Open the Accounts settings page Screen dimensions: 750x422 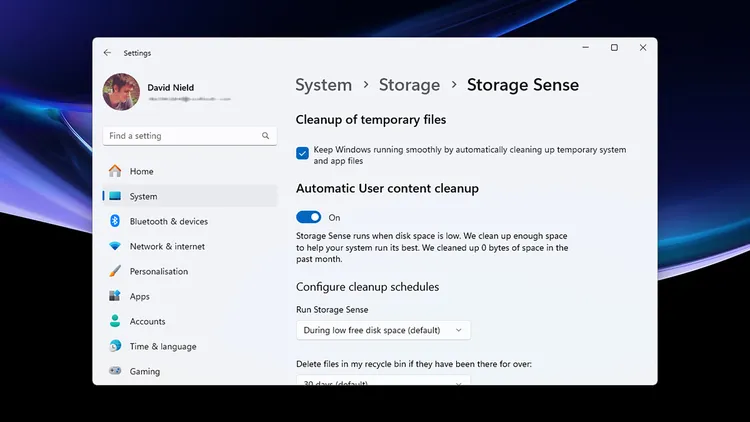pyautogui.click(x=147, y=321)
